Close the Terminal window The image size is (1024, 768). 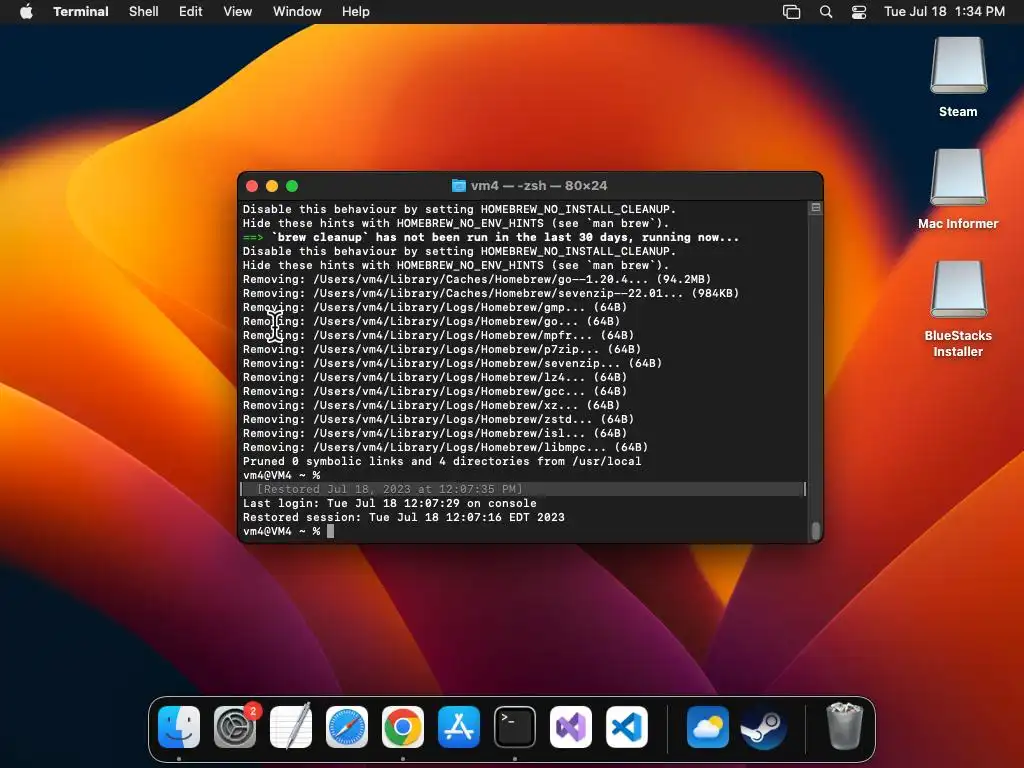252,186
